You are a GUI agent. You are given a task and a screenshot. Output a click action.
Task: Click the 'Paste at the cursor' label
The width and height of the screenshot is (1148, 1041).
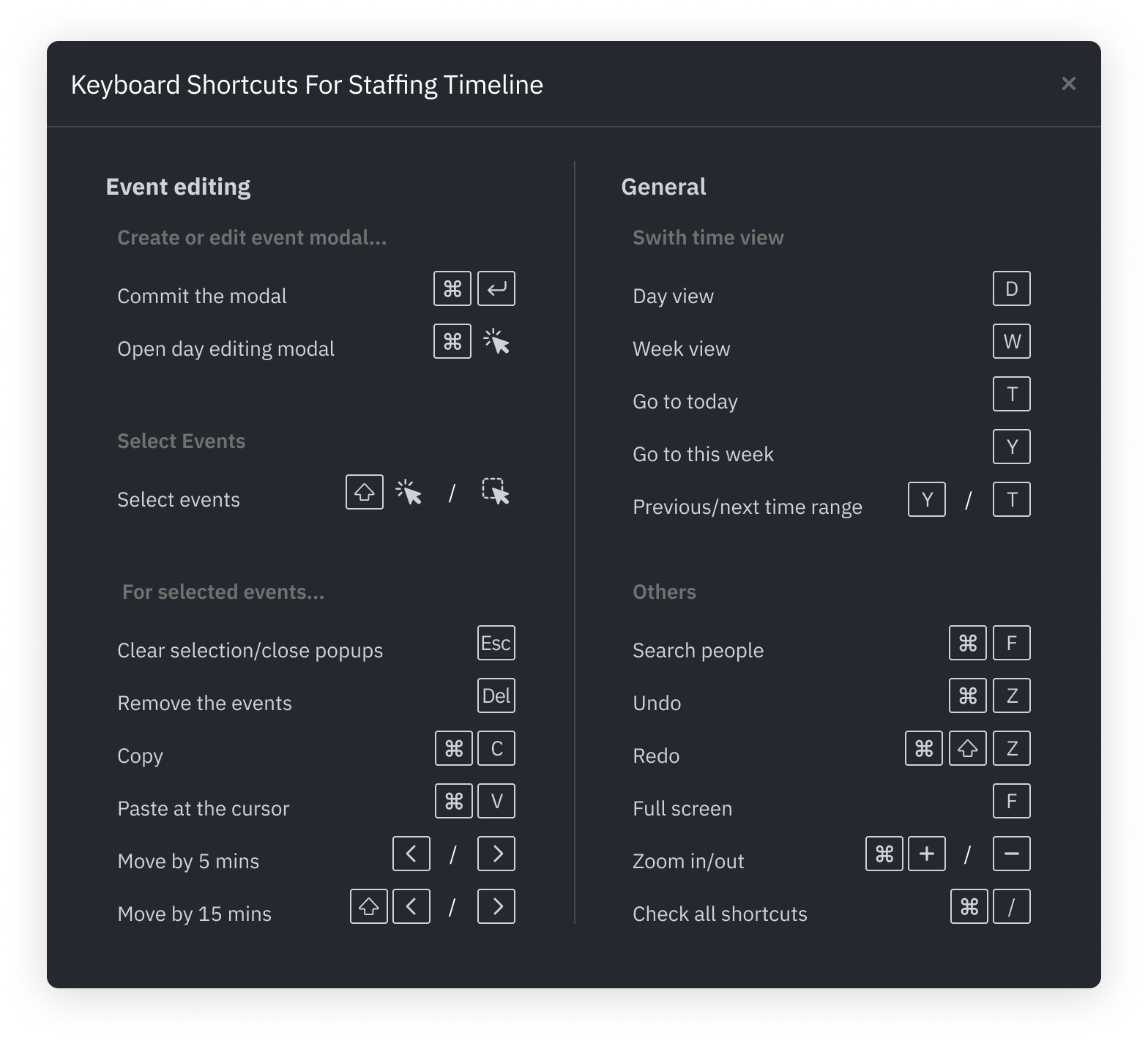coord(203,808)
